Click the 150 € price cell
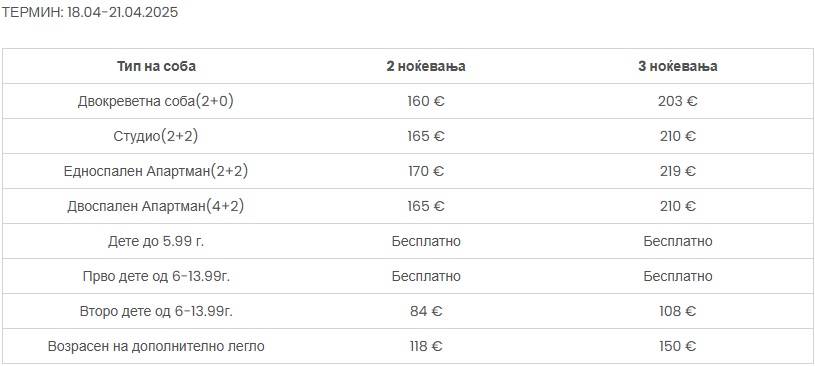The width and height of the screenshot is (815, 366). (678, 346)
